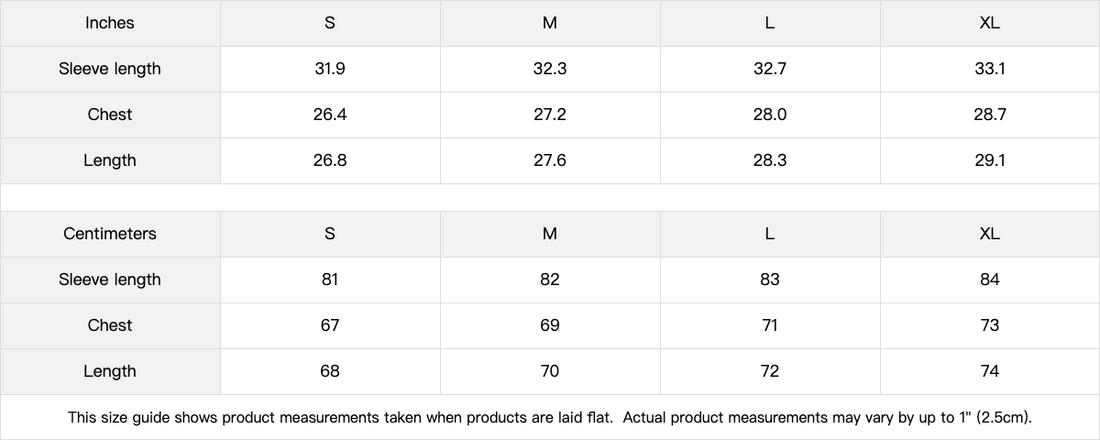Click the 69 cm chest value

(550, 326)
